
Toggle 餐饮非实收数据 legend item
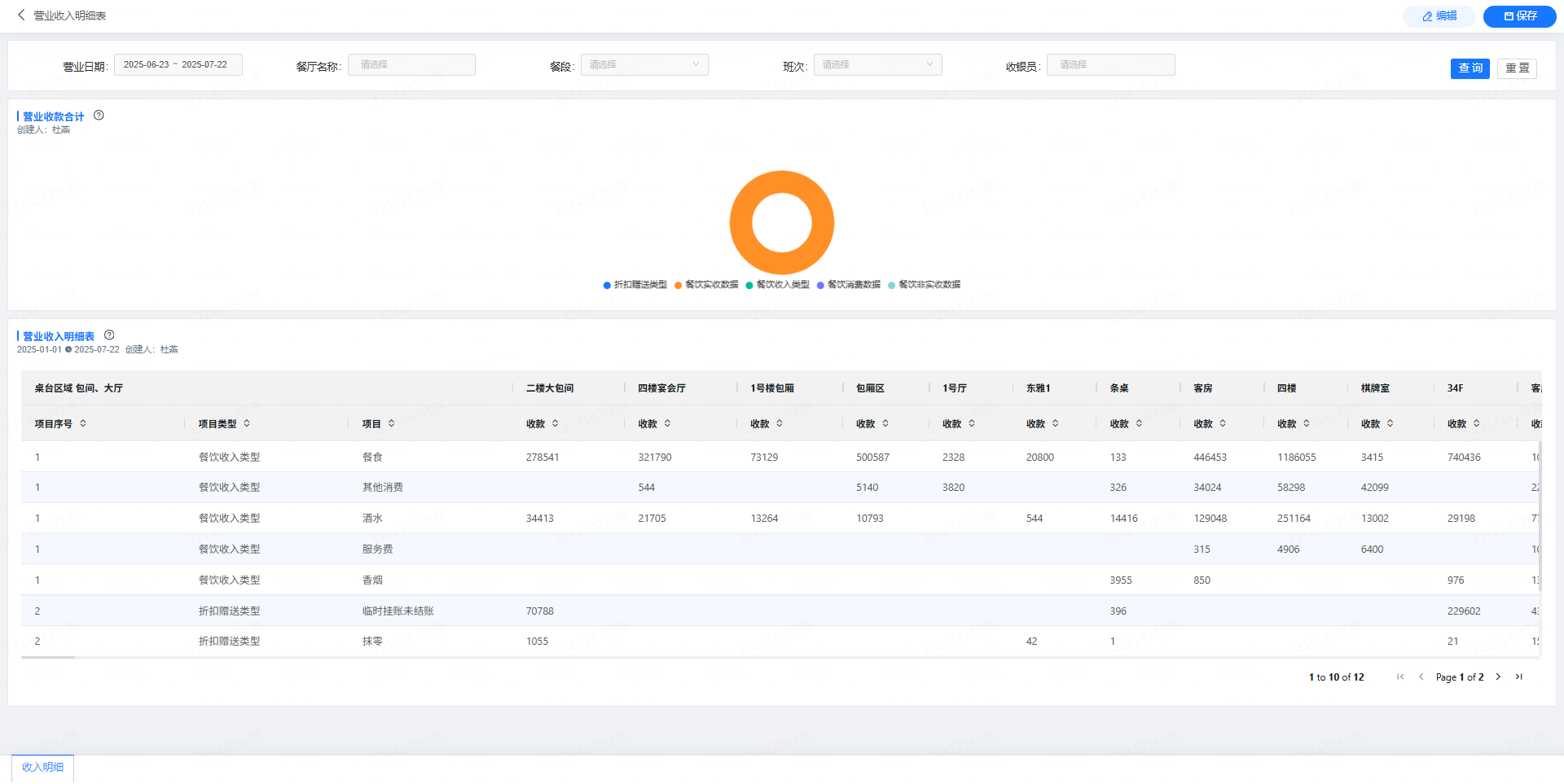(924, 285)
